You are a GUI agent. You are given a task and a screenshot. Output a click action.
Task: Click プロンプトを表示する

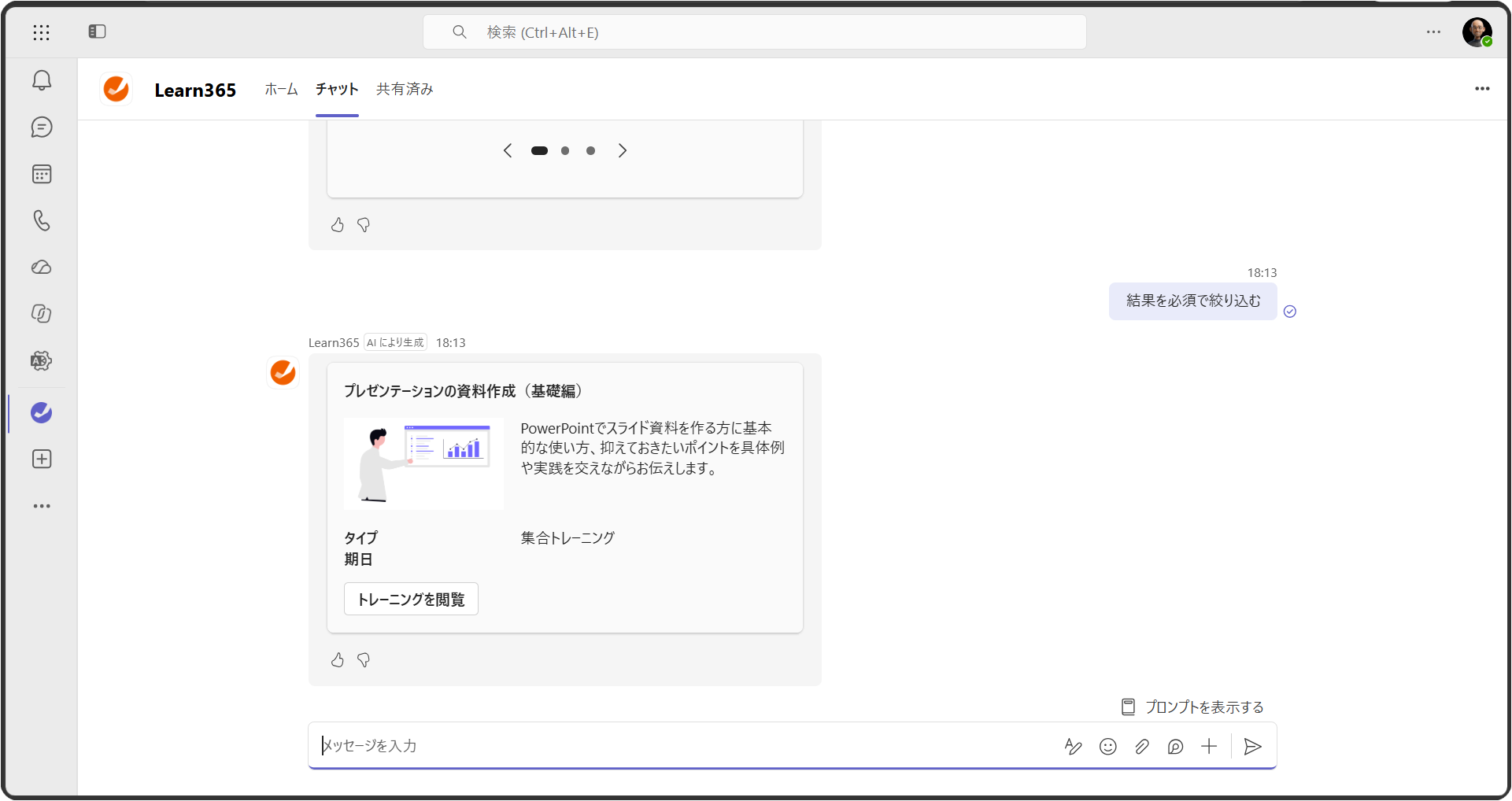point(1192,707)
